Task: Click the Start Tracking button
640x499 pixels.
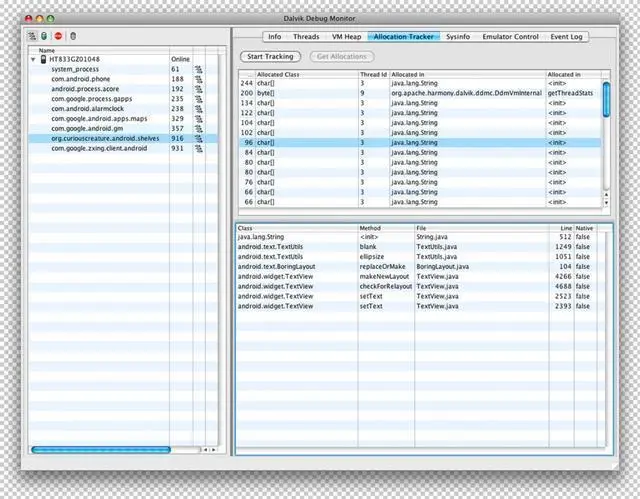Action: 270,57
